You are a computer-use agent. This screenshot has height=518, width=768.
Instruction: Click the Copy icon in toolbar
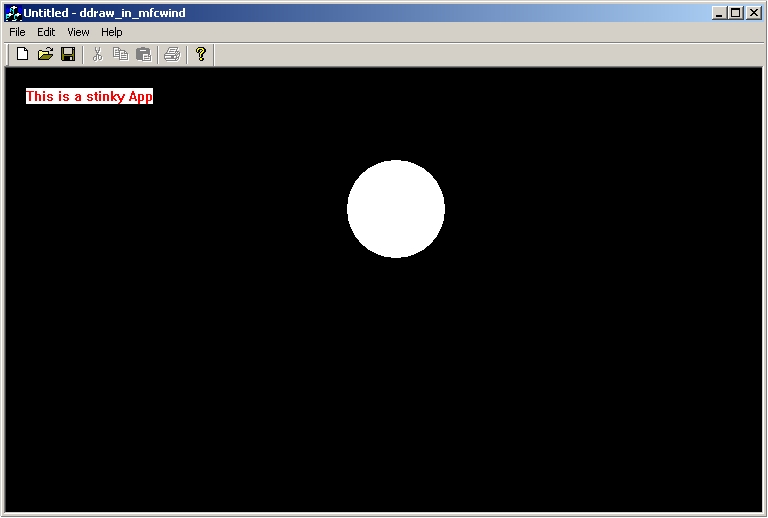(x=120, y=54)
